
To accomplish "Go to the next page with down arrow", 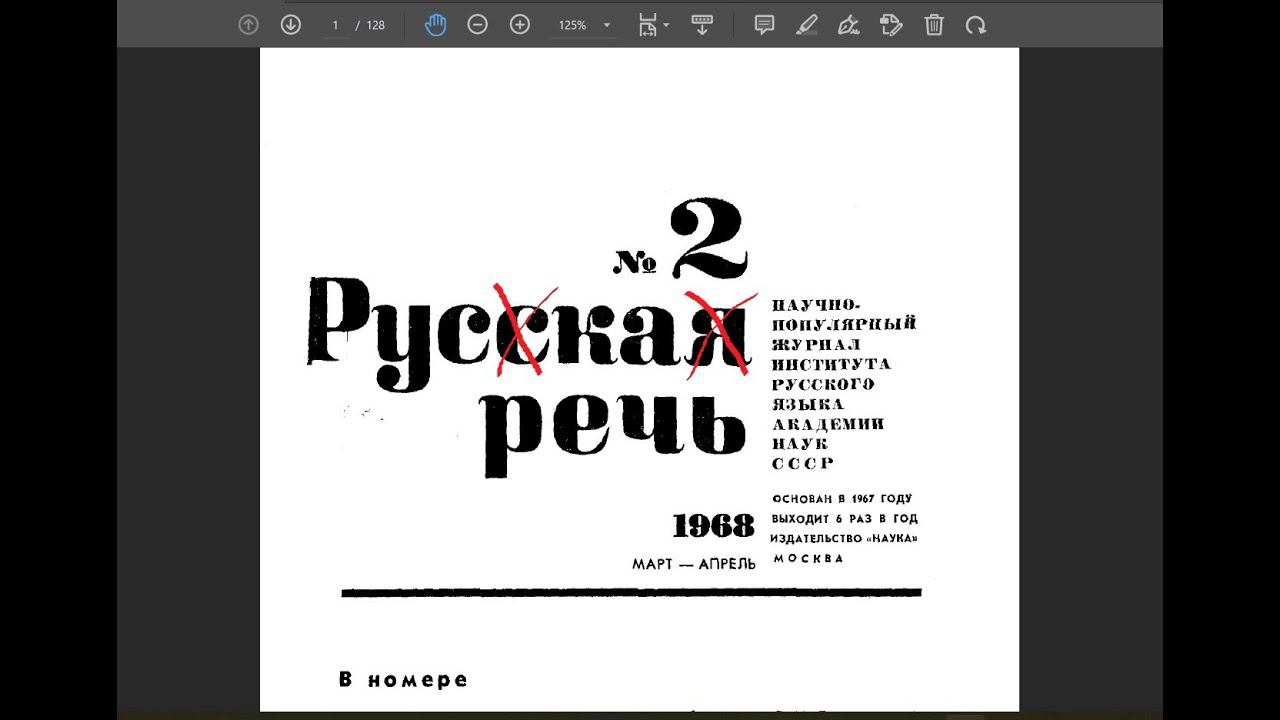I will [x=291, y=25].
